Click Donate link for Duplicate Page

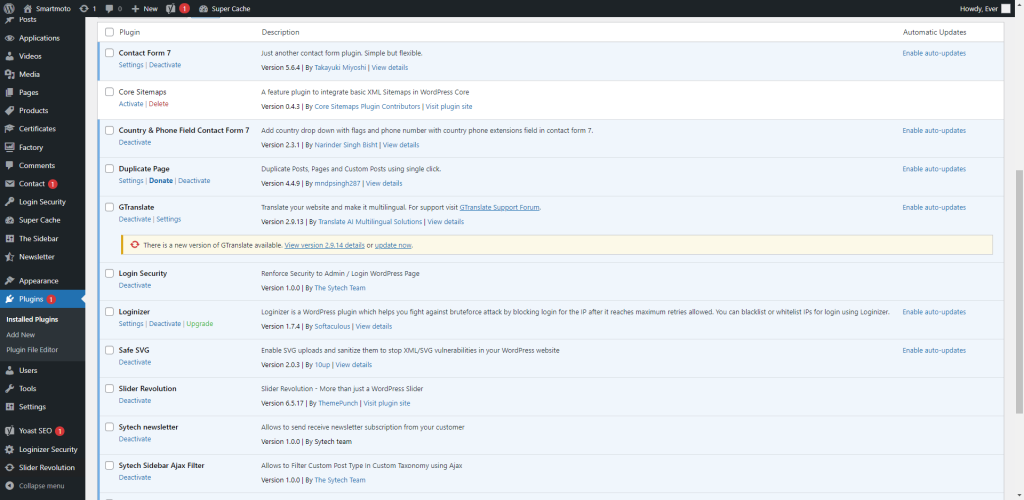pos(161,181)
